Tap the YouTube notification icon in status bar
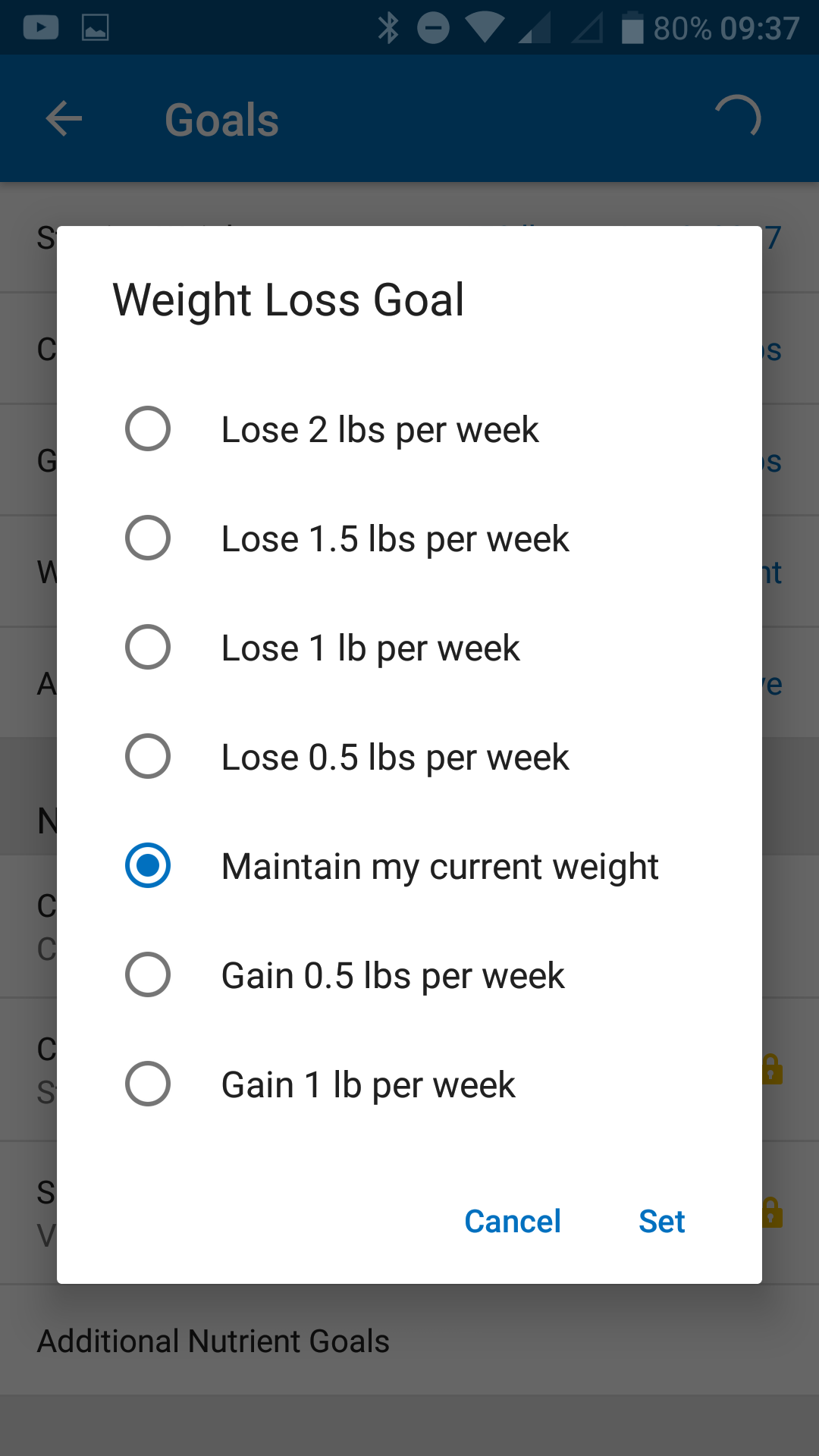 (41, 28)
